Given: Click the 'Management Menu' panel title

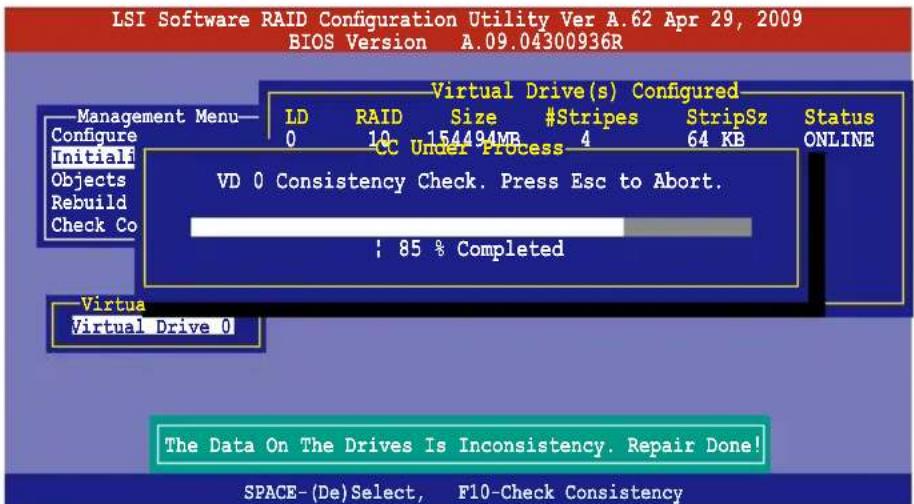Looking at the screenshot, I should [x=158, y=116].
